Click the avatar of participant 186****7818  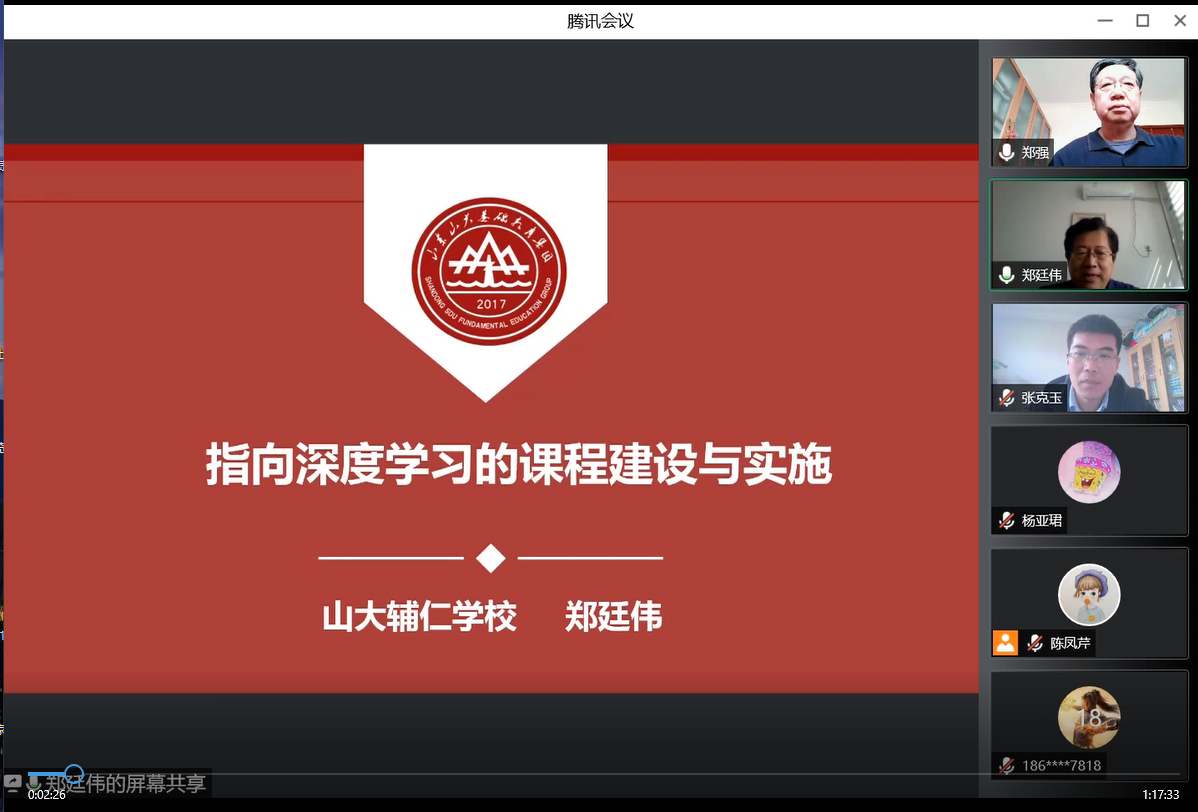1088,717
